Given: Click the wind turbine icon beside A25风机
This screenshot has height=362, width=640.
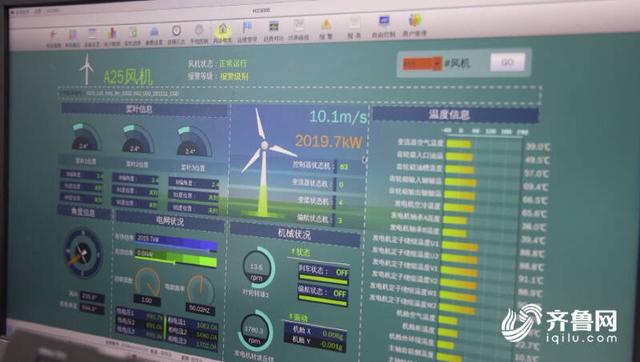Looking at the screenshot, I should point(86,69).
